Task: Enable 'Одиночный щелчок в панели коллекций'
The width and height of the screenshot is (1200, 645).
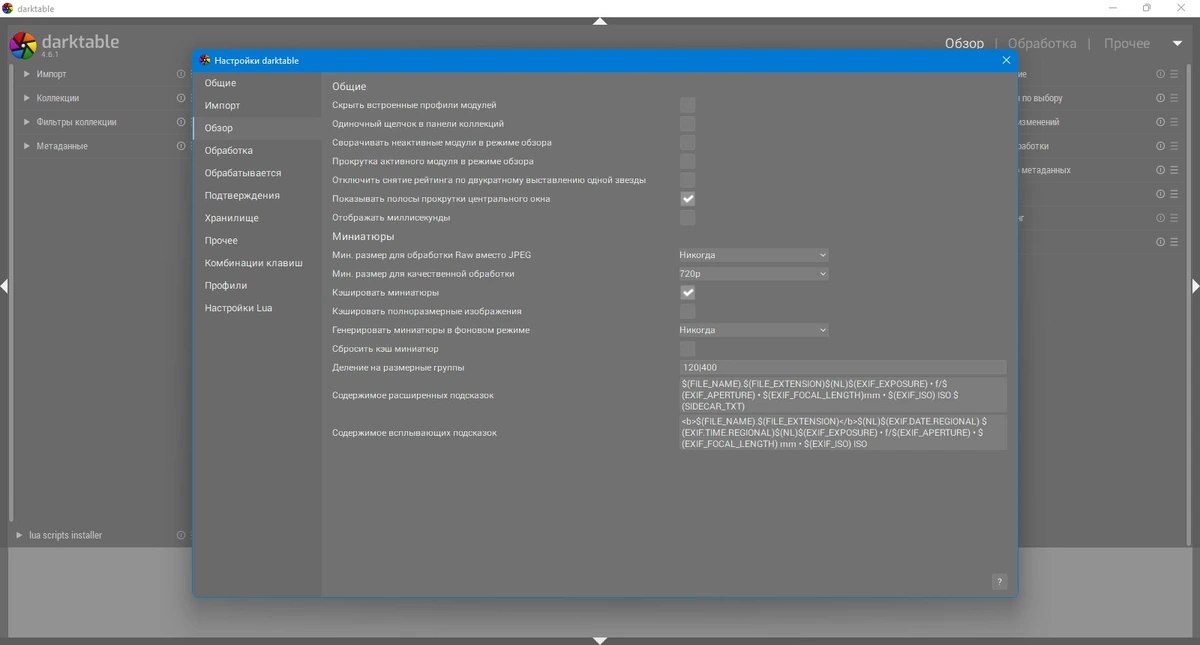Action: pyautogui.click(x=687, y=124)
